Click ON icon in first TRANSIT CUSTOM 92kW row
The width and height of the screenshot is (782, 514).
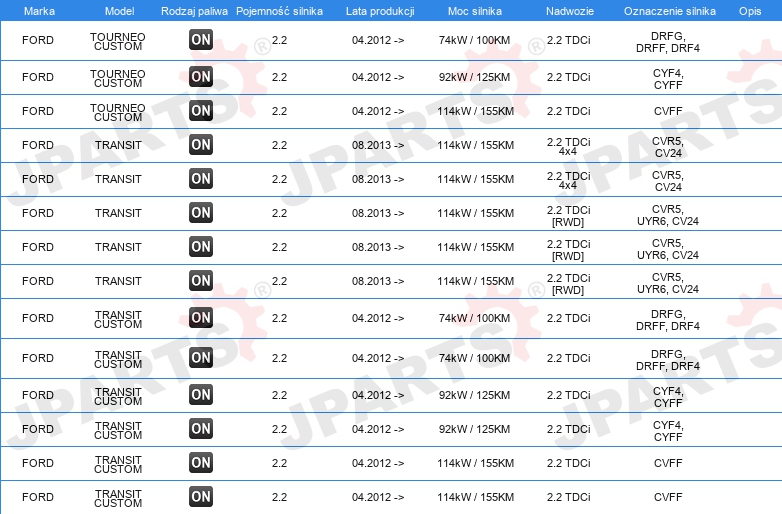[x=201, y=394]
